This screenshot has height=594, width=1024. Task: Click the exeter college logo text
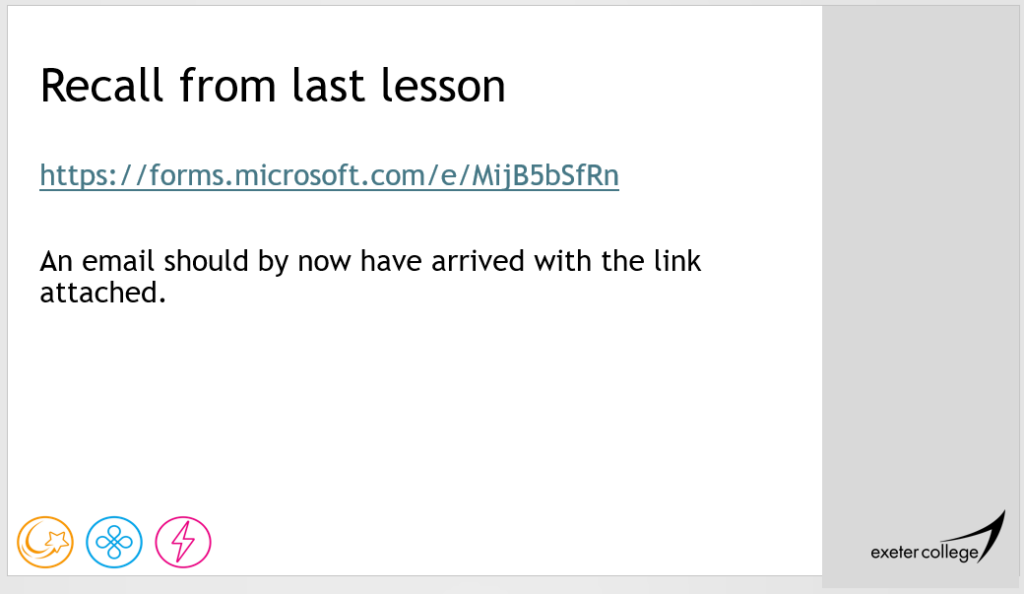coord(922,551)
